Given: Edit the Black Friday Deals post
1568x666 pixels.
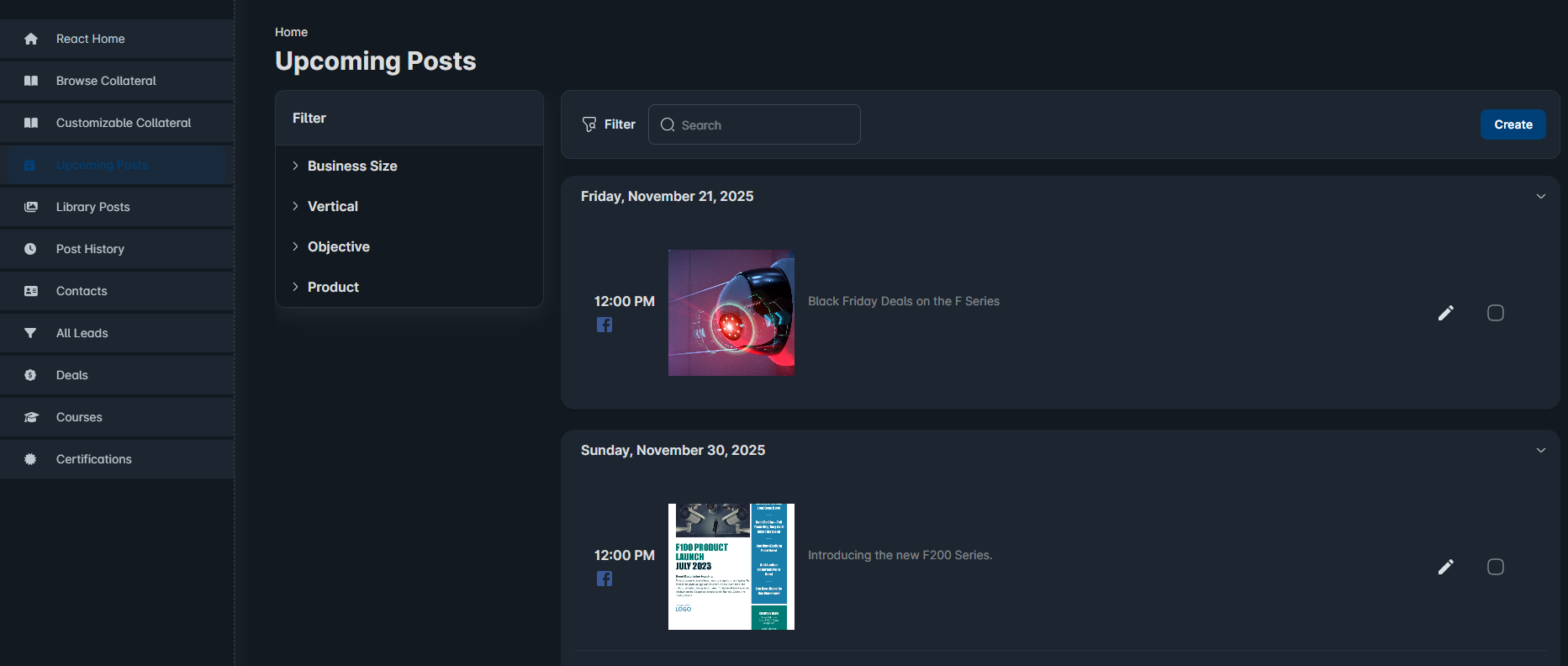Looking at the screenshot, I should (x=1446, y=313).
